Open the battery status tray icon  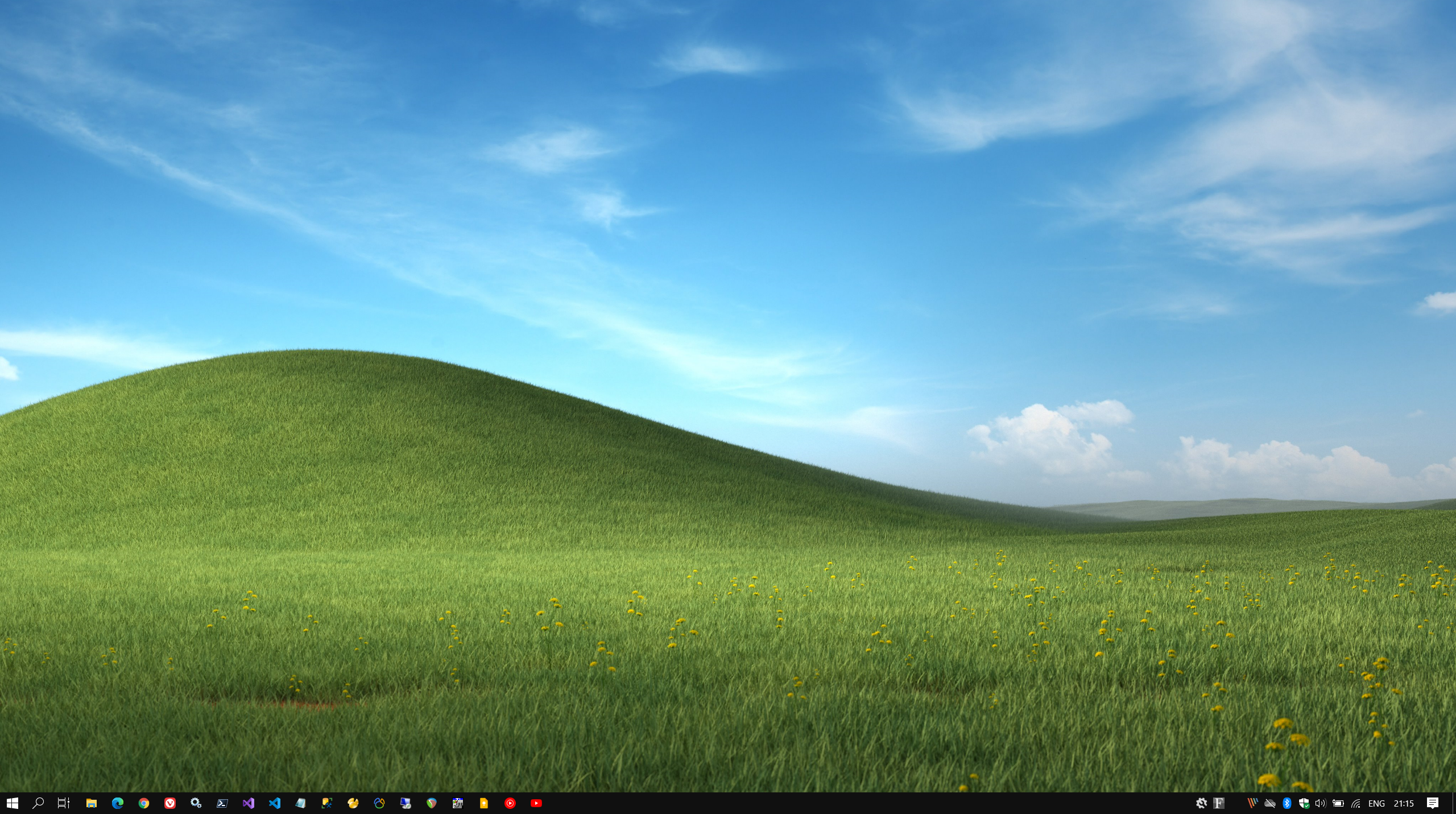[x=1338, y=803]
